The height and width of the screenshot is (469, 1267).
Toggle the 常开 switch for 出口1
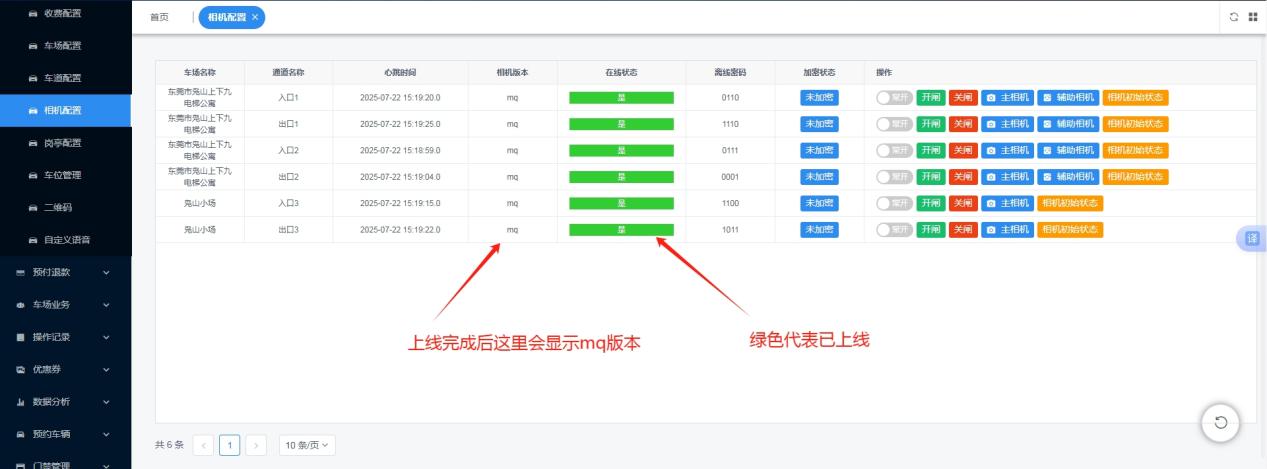(x=893, y=124)
